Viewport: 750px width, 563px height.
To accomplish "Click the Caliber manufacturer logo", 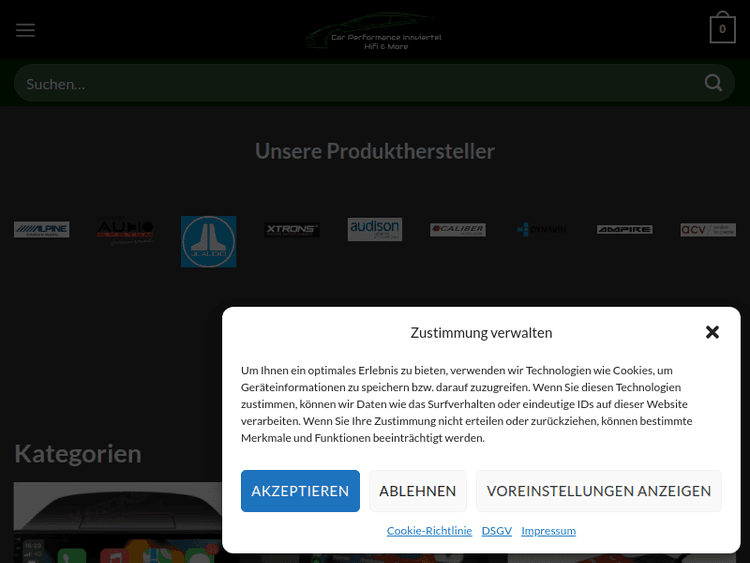I will (458, 230).
